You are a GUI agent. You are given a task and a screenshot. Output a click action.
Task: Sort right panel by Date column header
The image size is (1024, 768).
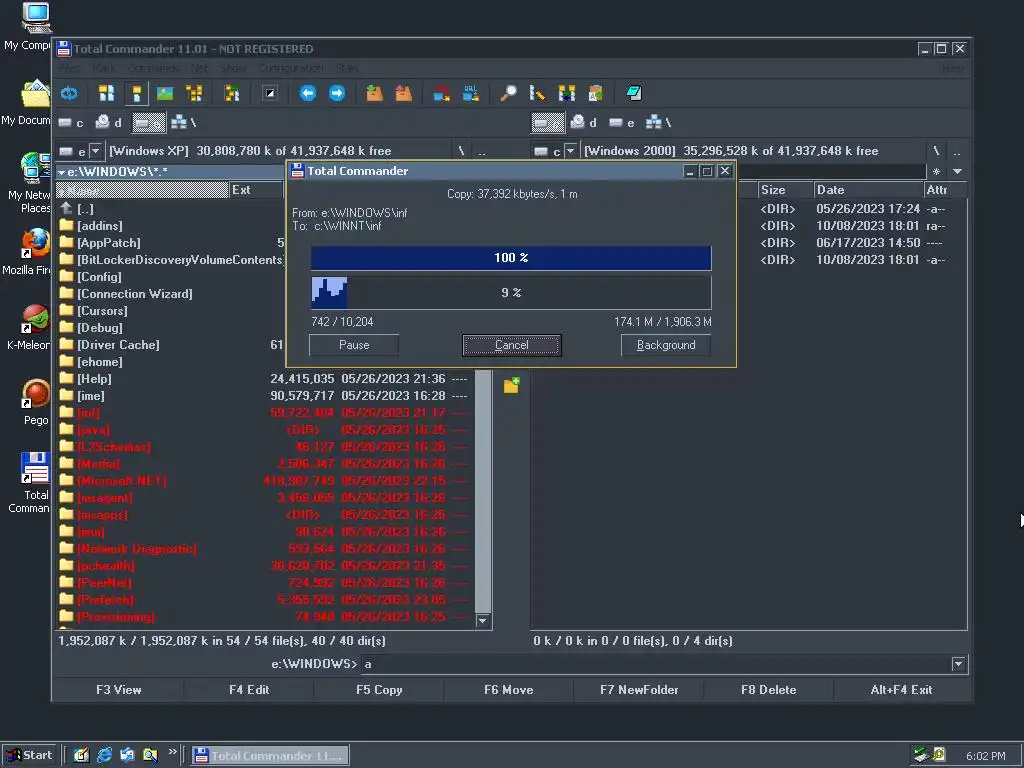click(x=868, y=190)
